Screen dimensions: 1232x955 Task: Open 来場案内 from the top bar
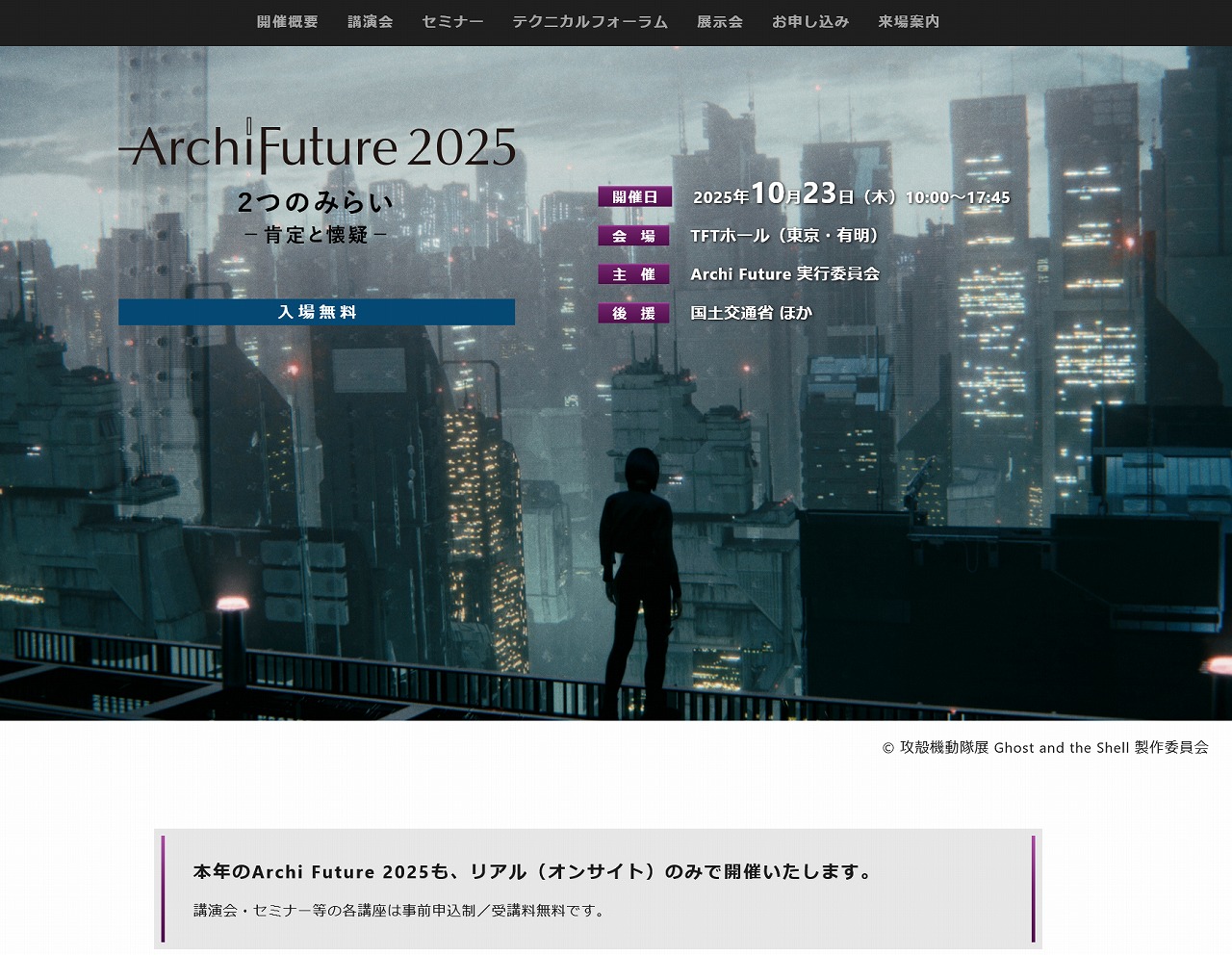click(x=908, y=21)
